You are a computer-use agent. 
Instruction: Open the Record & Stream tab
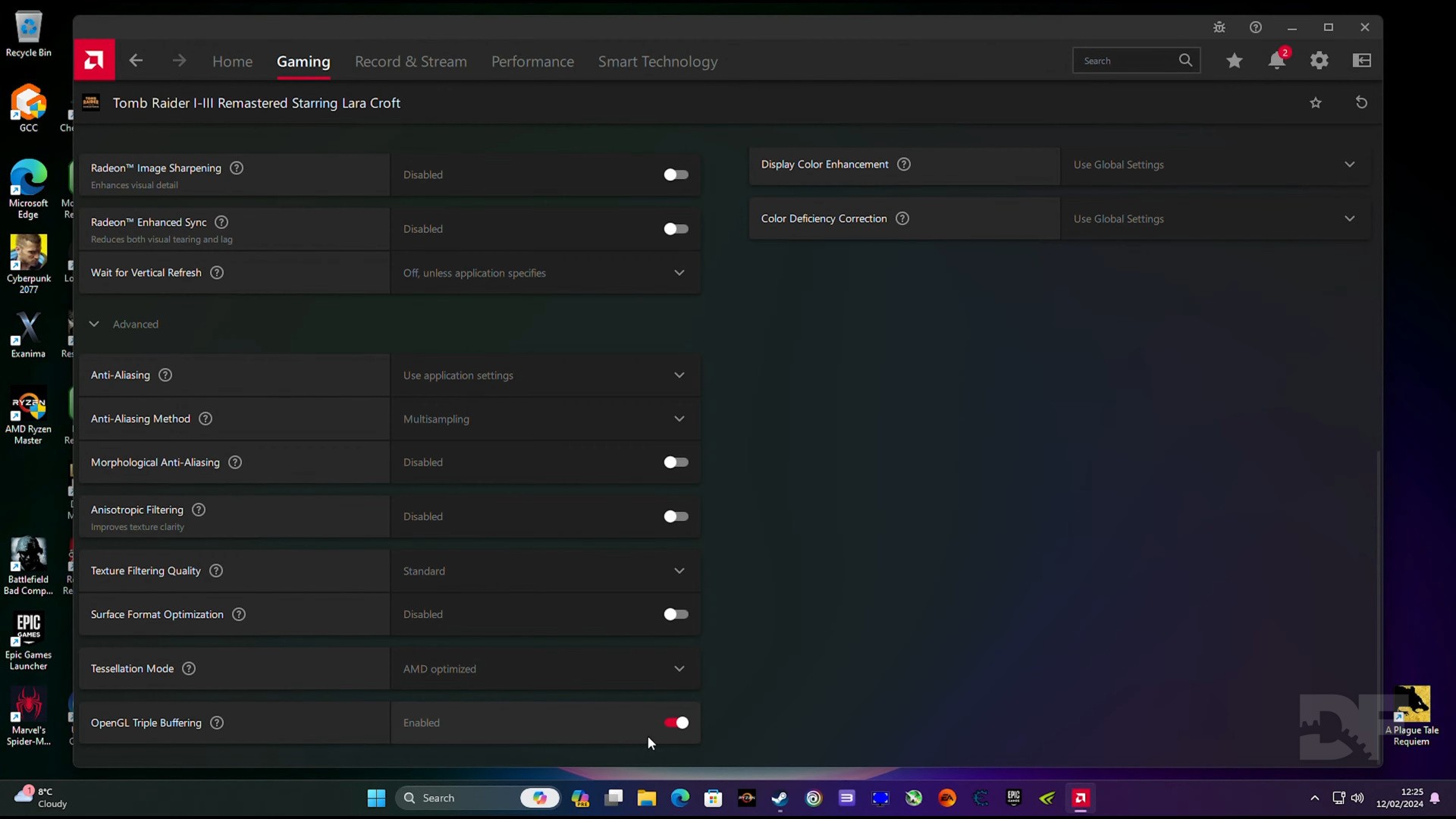410,61
